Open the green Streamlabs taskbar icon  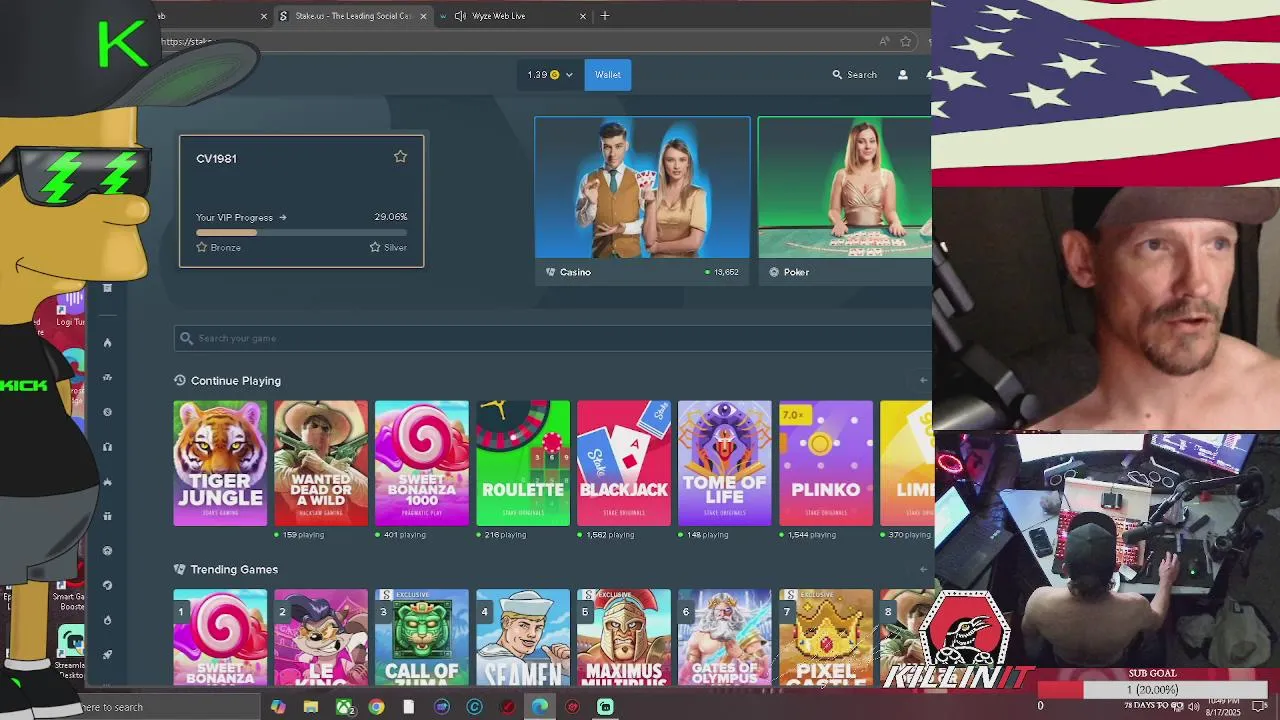(605, 707)
